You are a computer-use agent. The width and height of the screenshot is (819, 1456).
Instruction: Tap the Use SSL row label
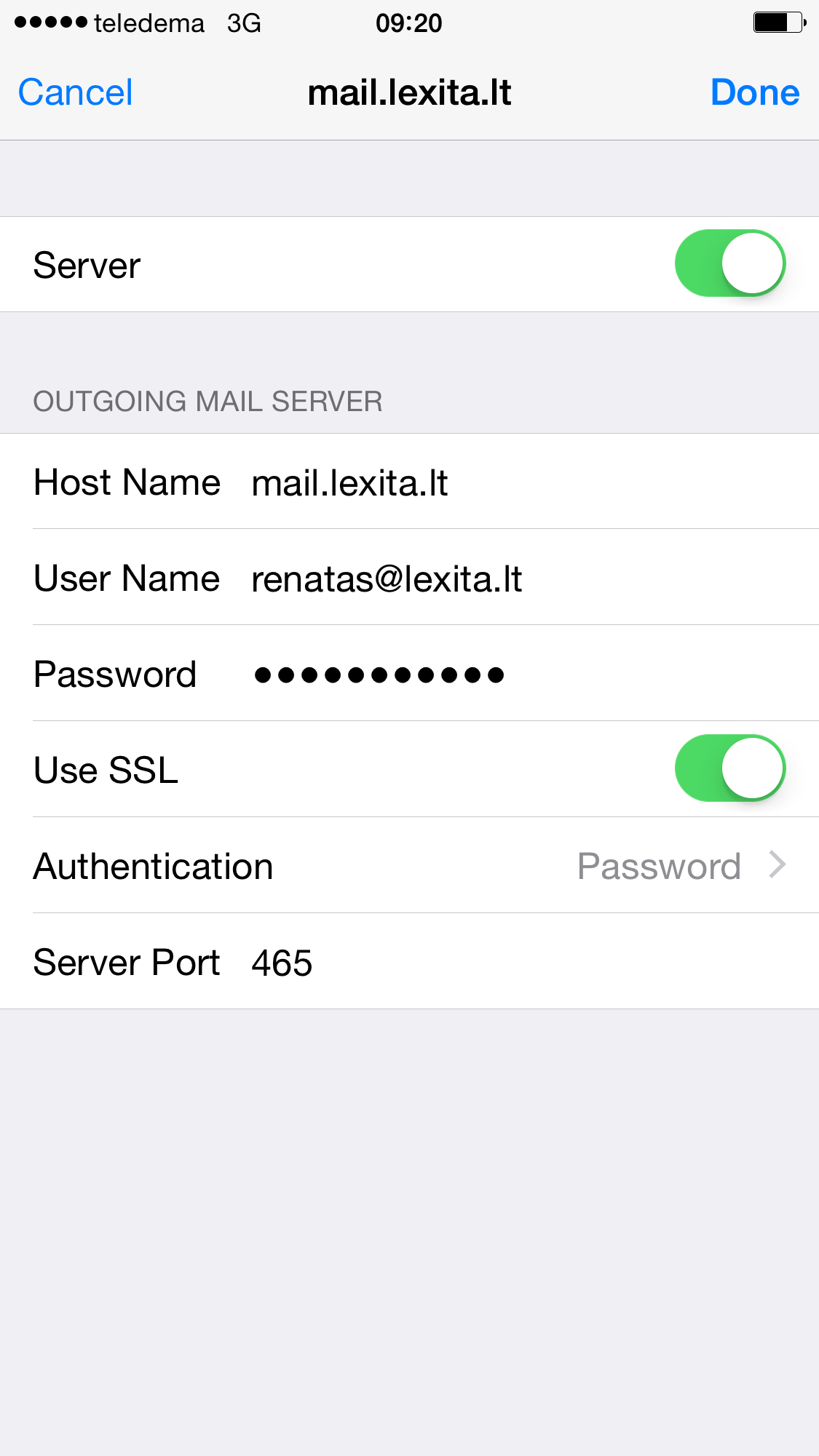[106, 770]
